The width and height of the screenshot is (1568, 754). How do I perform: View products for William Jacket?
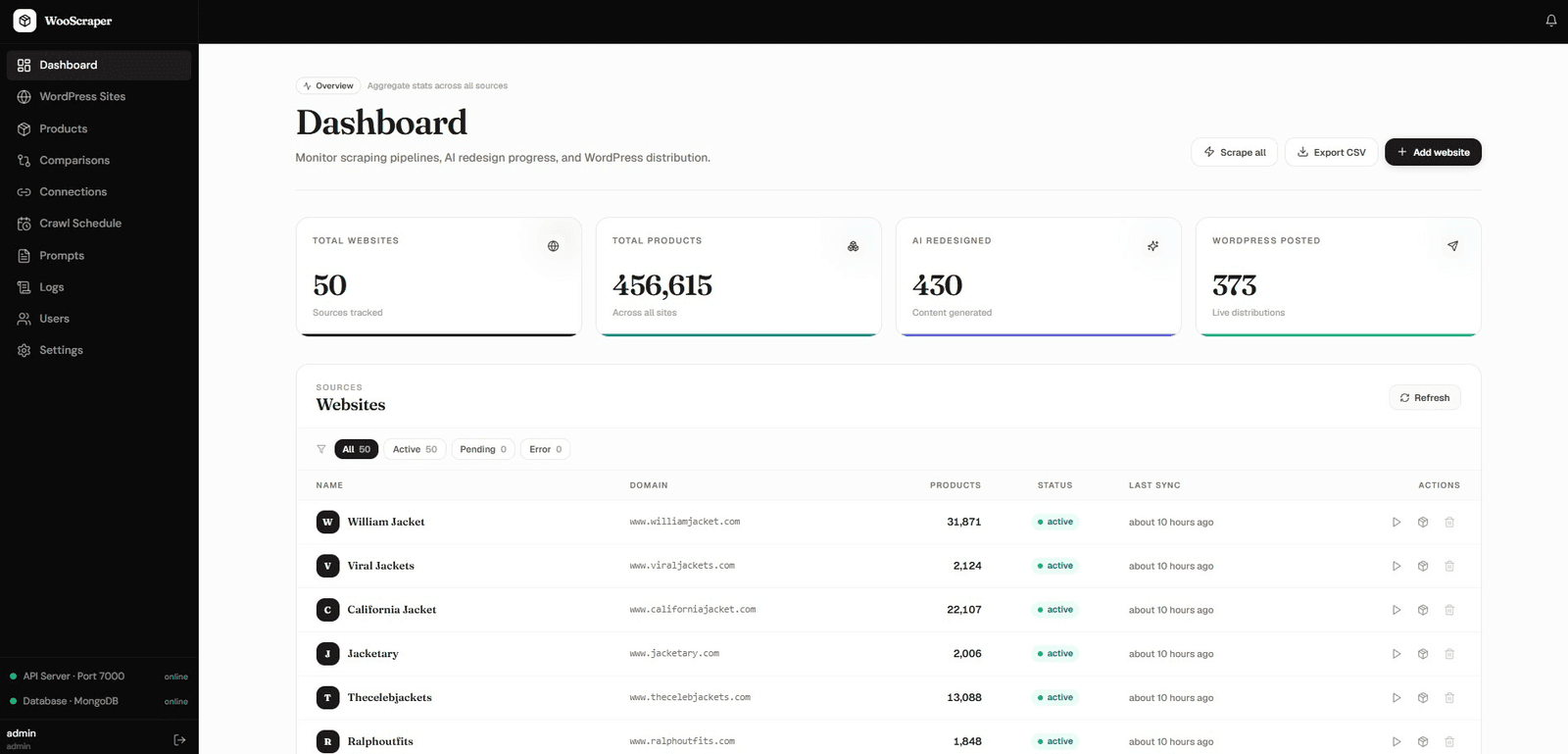pos(1423,522)
